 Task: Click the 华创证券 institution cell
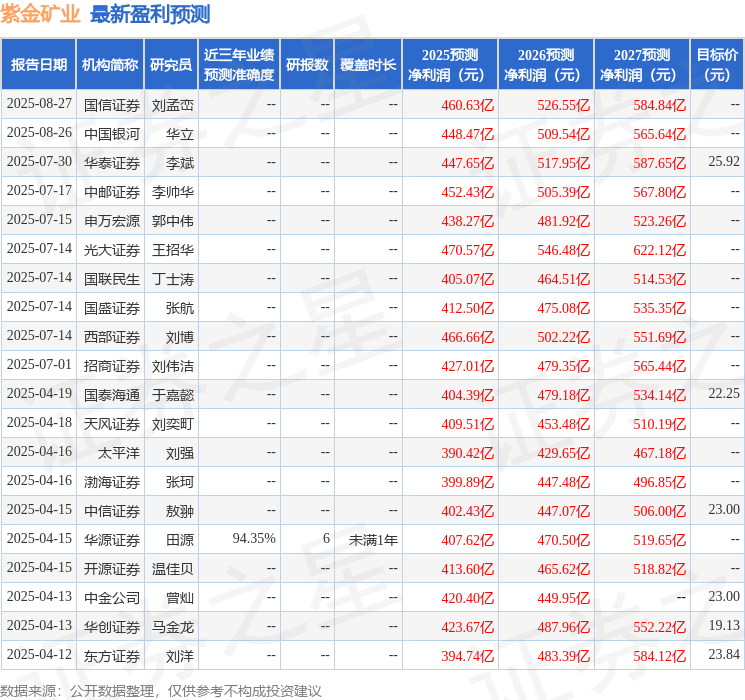point(112,627)
